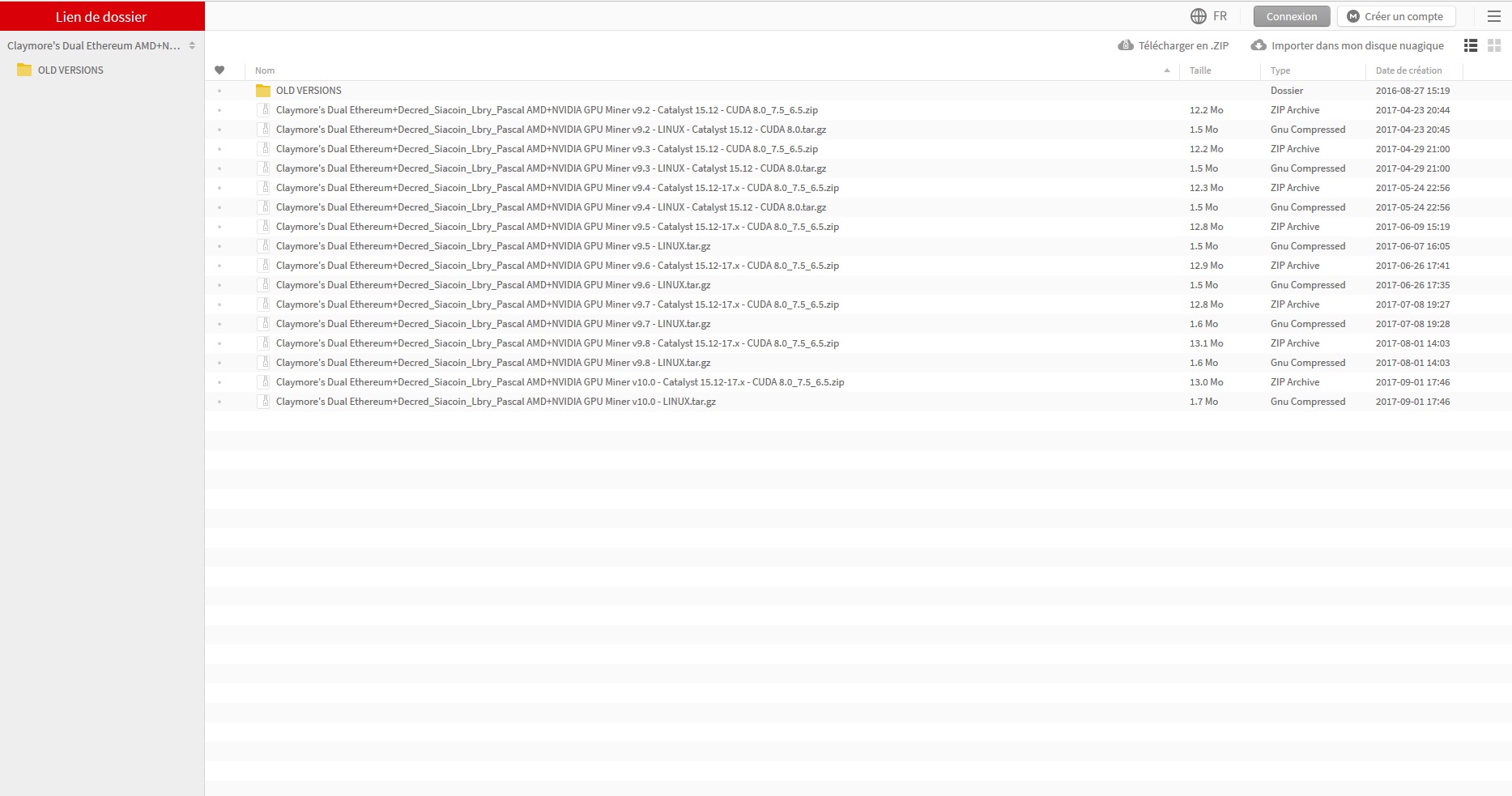This screenshot has height=796, width=1512.
Task: Sort by the Taille column header
Action: (1200, 70)
